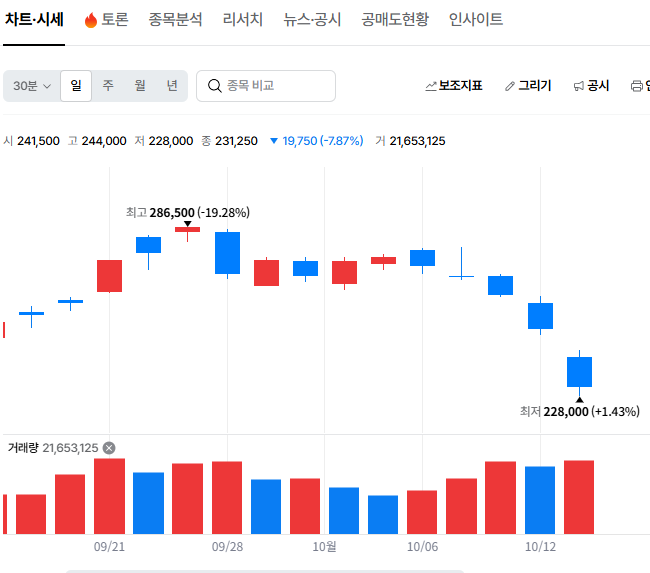Switch to the 종목분석 tab

[175, 19]
